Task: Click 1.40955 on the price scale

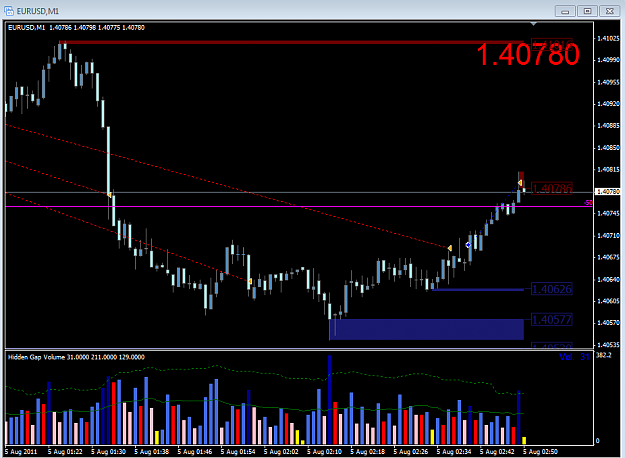Action: 608,82
